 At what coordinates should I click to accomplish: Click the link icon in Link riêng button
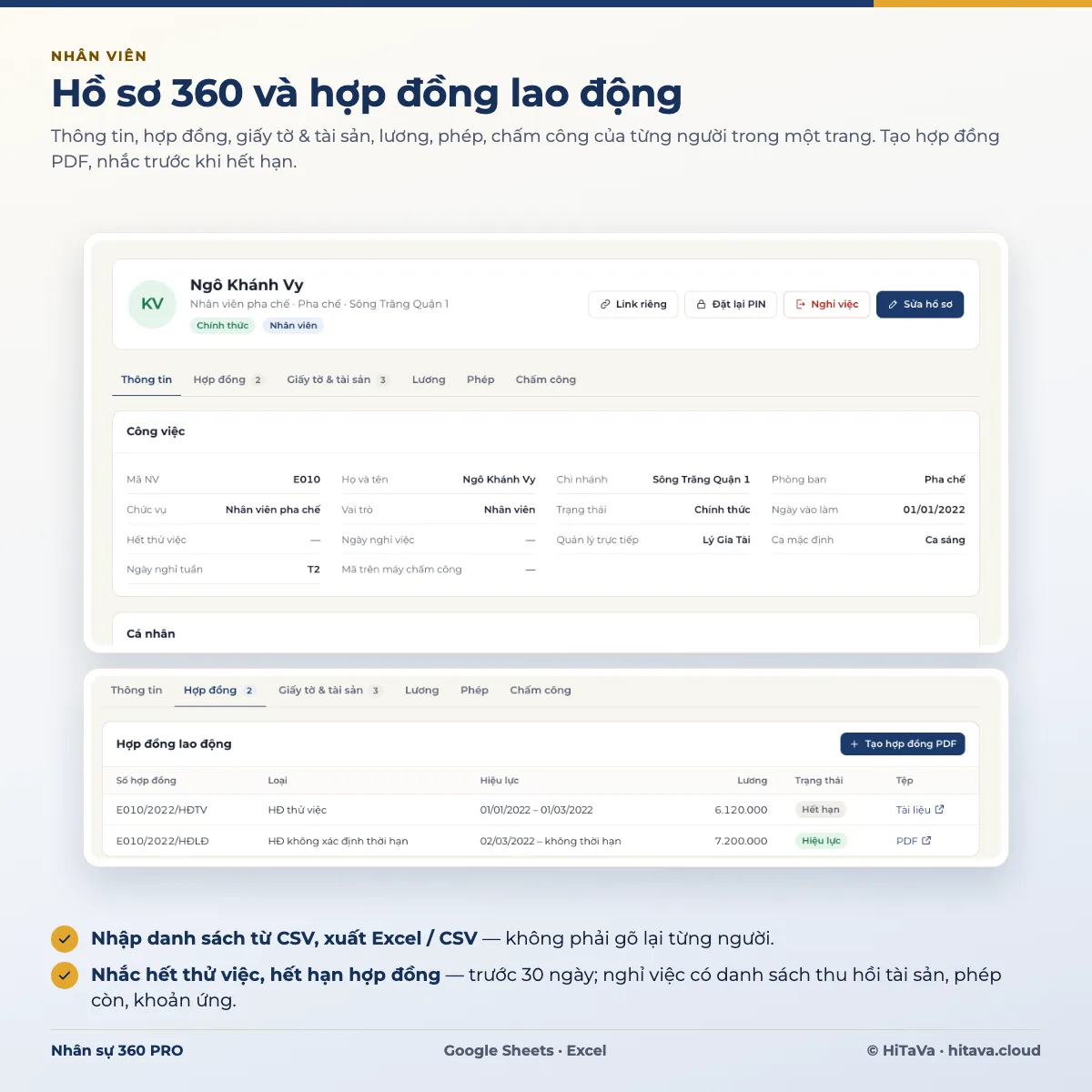coord(605,305)
